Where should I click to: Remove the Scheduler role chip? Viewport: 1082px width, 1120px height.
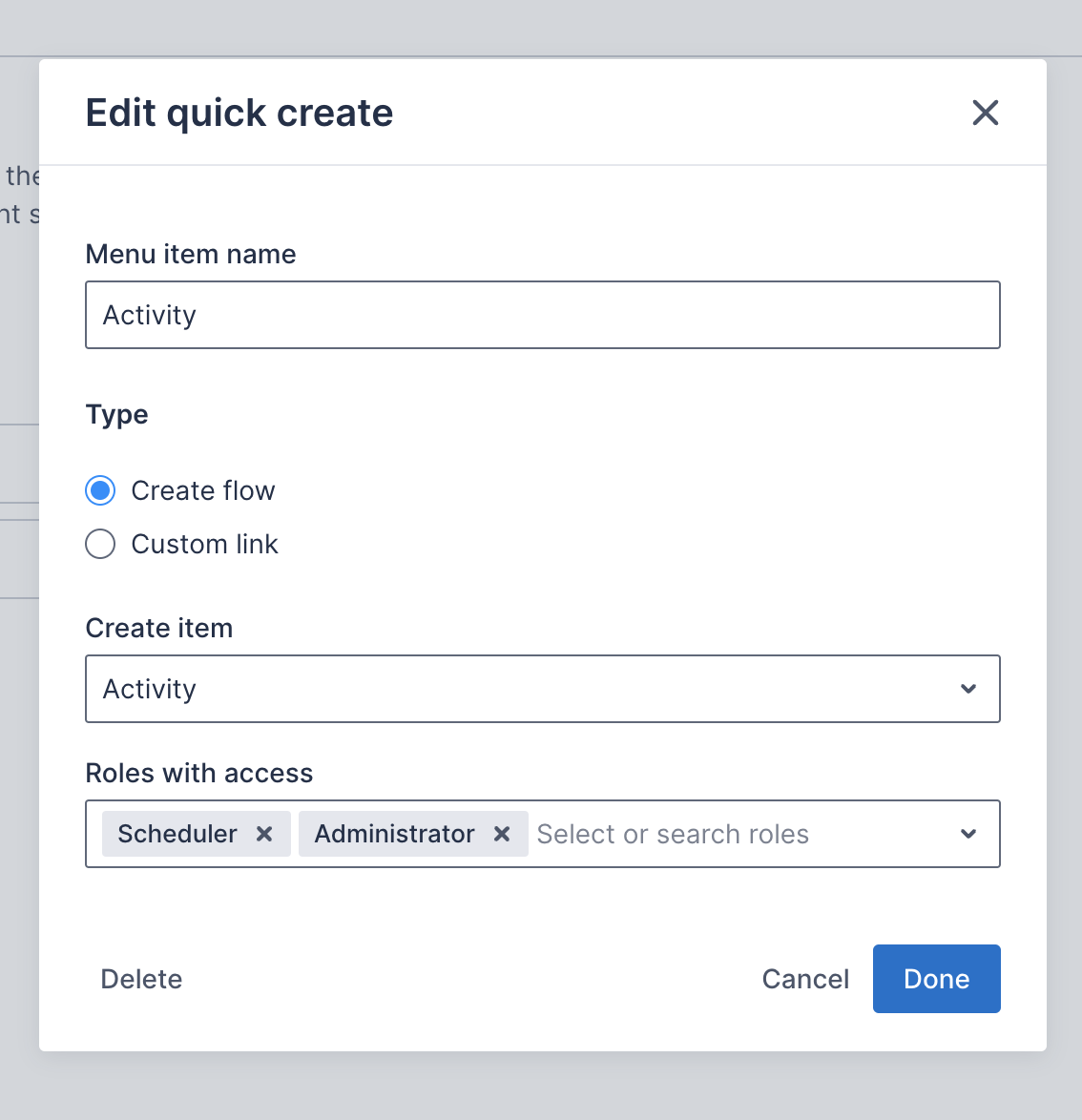(264, 834)
